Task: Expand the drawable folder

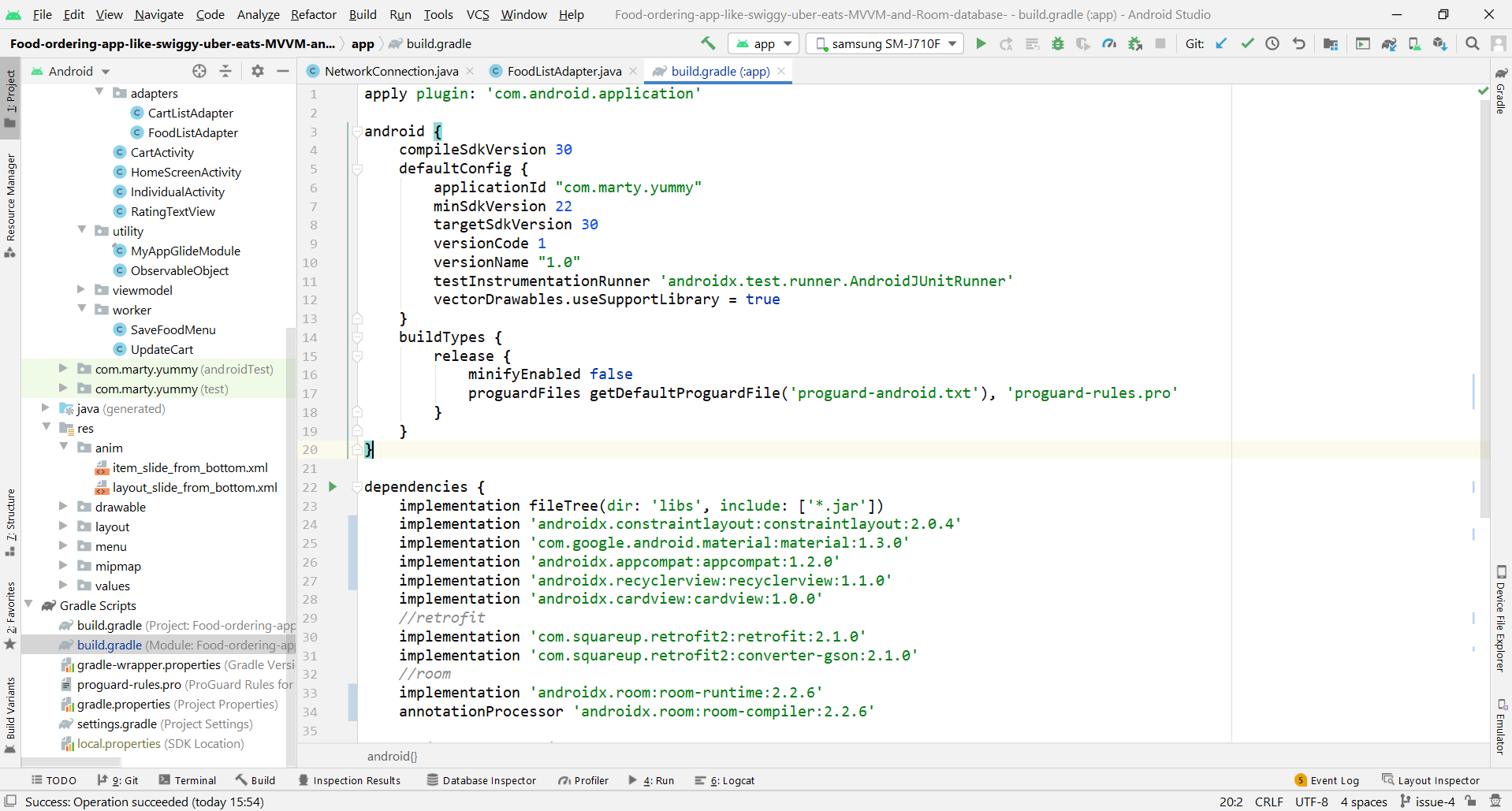Action: click(64, 506)
